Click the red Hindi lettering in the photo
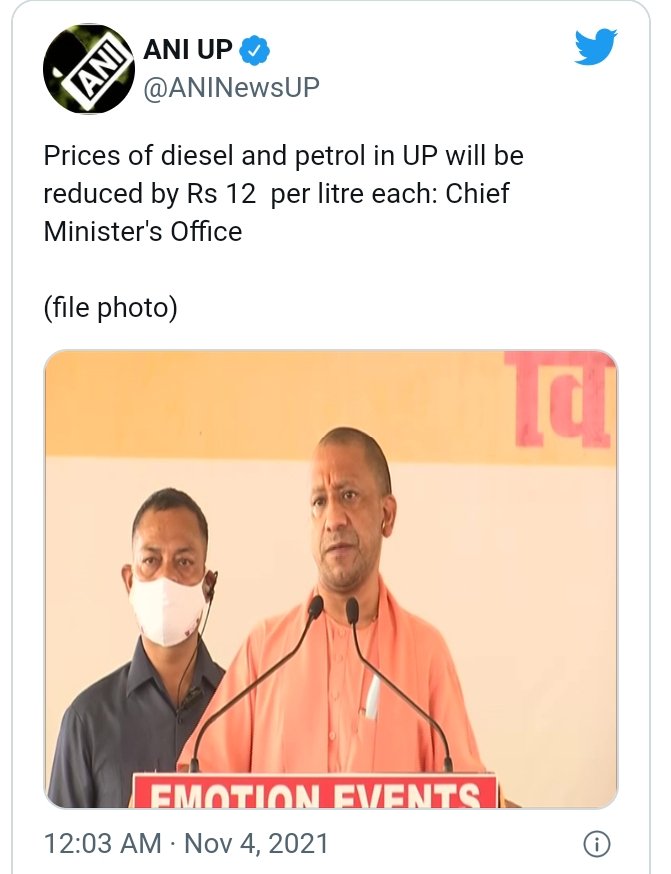Screen dimensions: 671x874 tap(564, 401)
